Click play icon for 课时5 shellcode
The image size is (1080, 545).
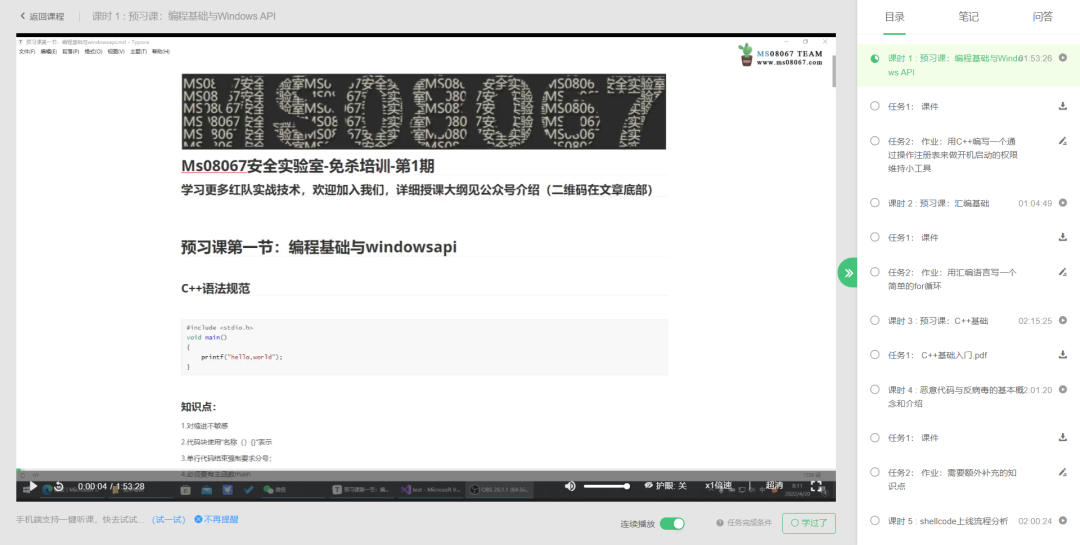1063,521
